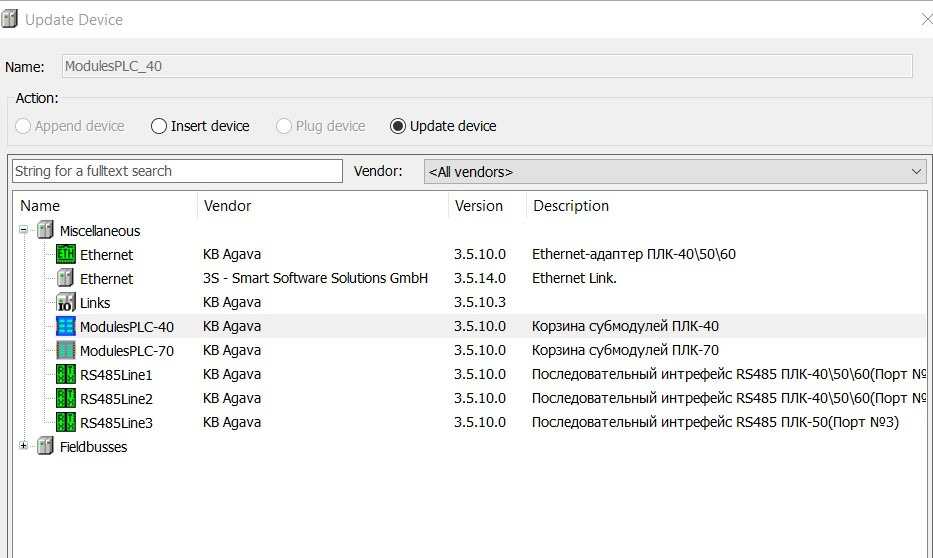Click the Fieldbusses category label
The image size is (933, 558).
point(93,447)
